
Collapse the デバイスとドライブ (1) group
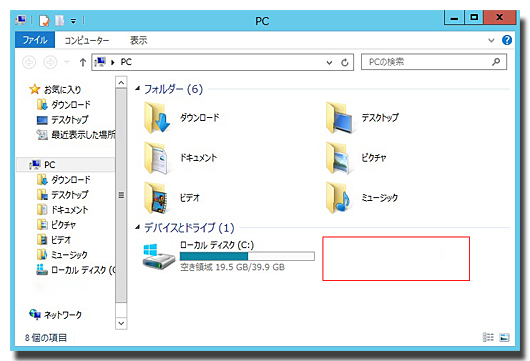click(138, 227)
